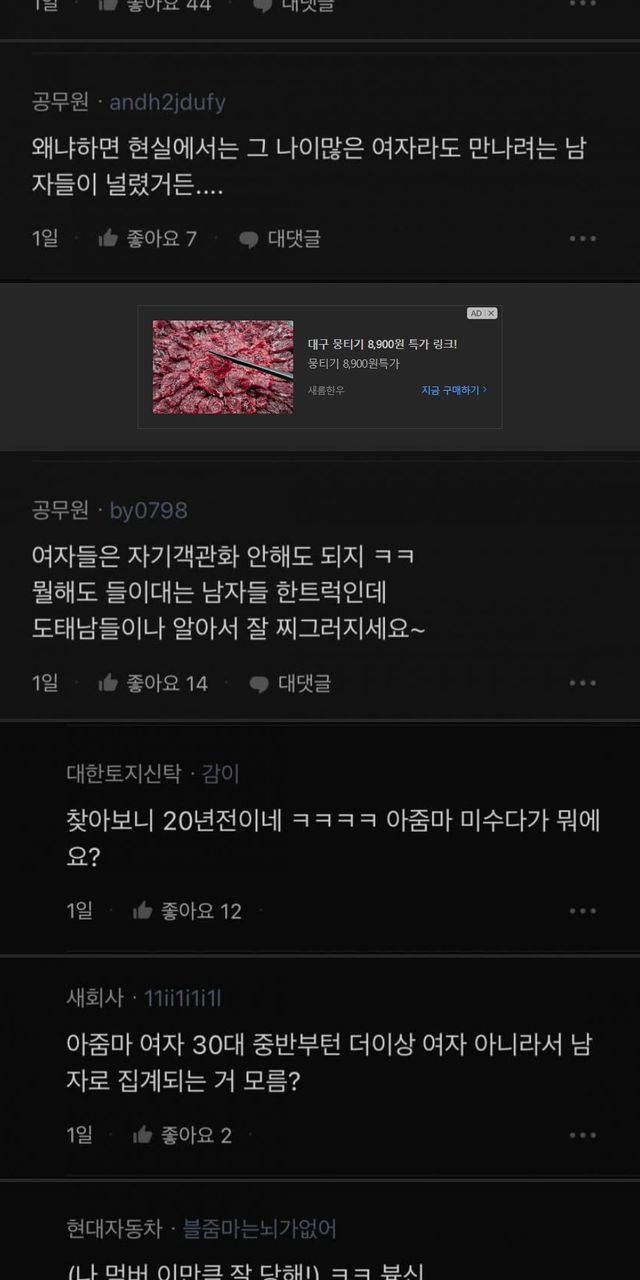Tap reply bubble on by0798's comment
Image resolution: width=640 pixels, height=1280 pixels.
coord(259,684)
